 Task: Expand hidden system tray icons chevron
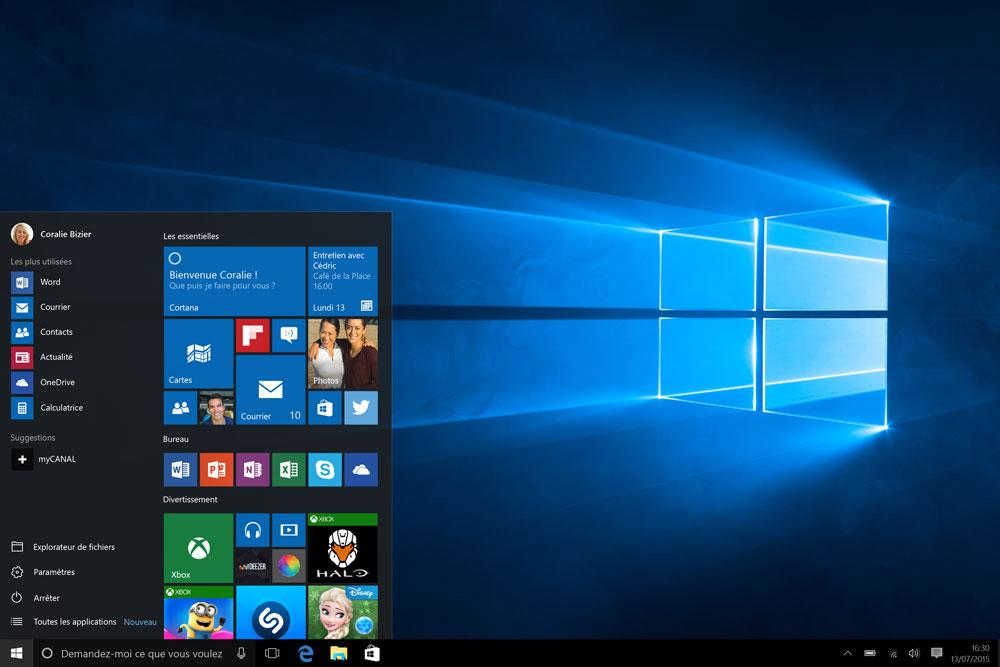848,653
